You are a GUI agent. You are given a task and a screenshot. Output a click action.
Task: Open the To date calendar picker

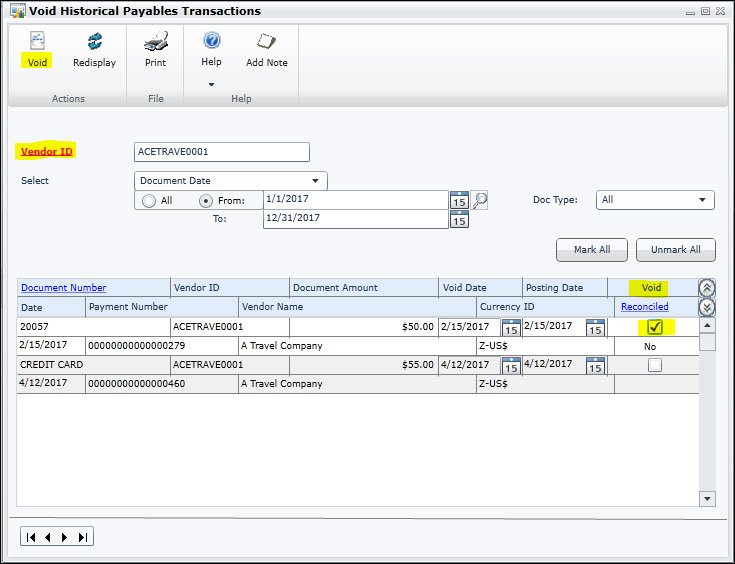click(x=459, y=219)
